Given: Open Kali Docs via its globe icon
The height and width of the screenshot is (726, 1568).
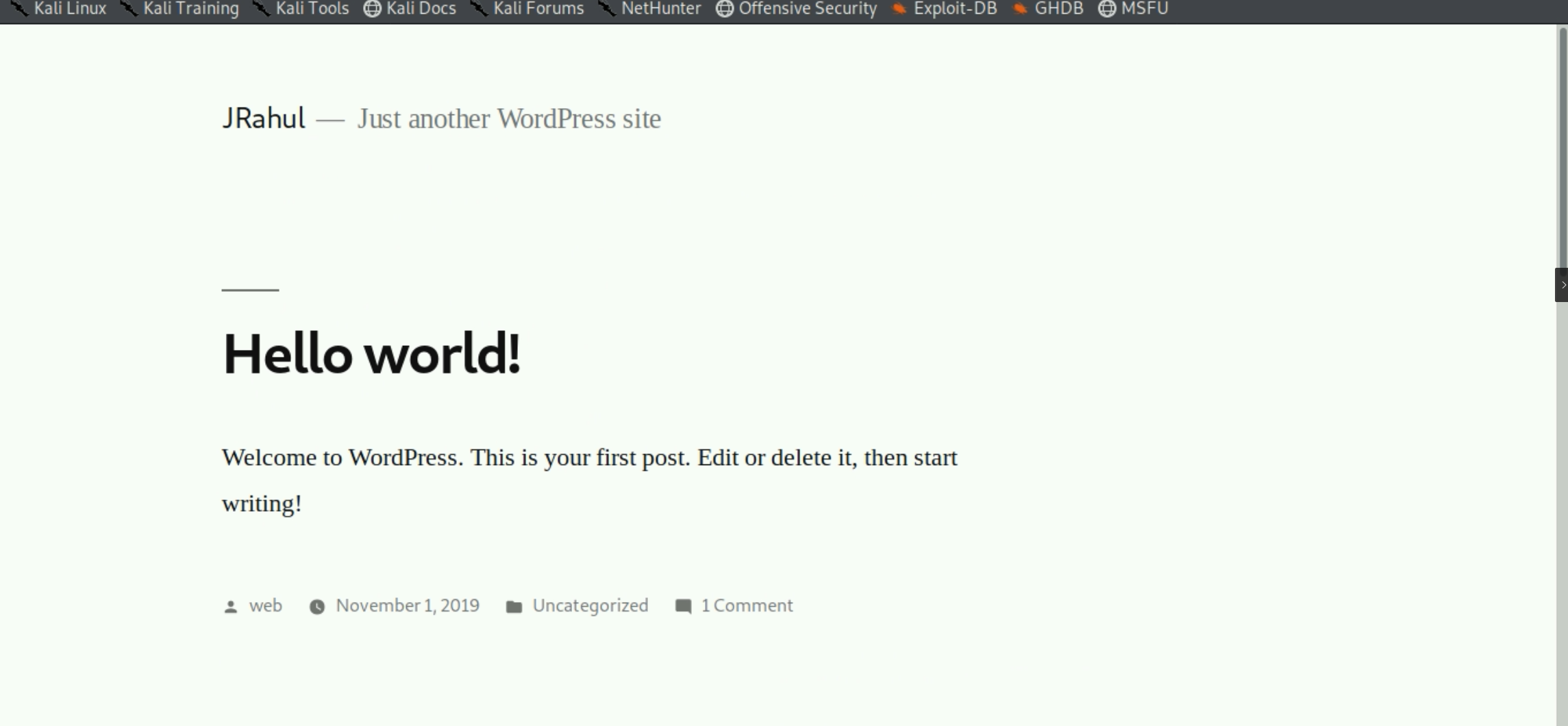Looking at the screenshot, I should 372,9.
